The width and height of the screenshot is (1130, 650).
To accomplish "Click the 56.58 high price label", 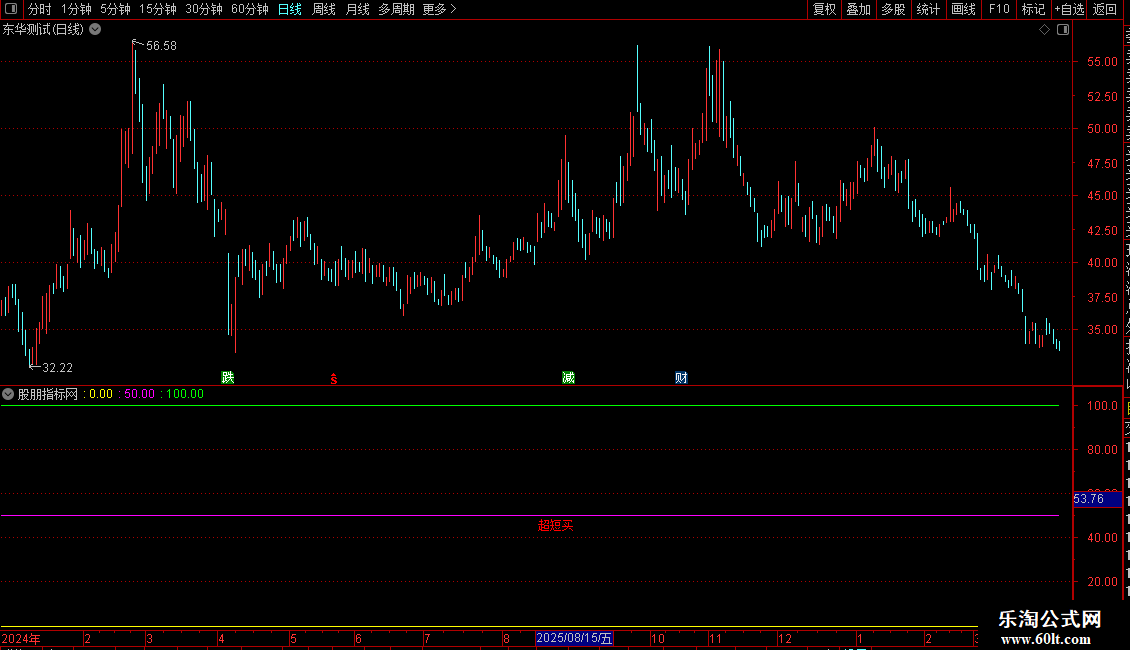I will (x=161, y=45).
